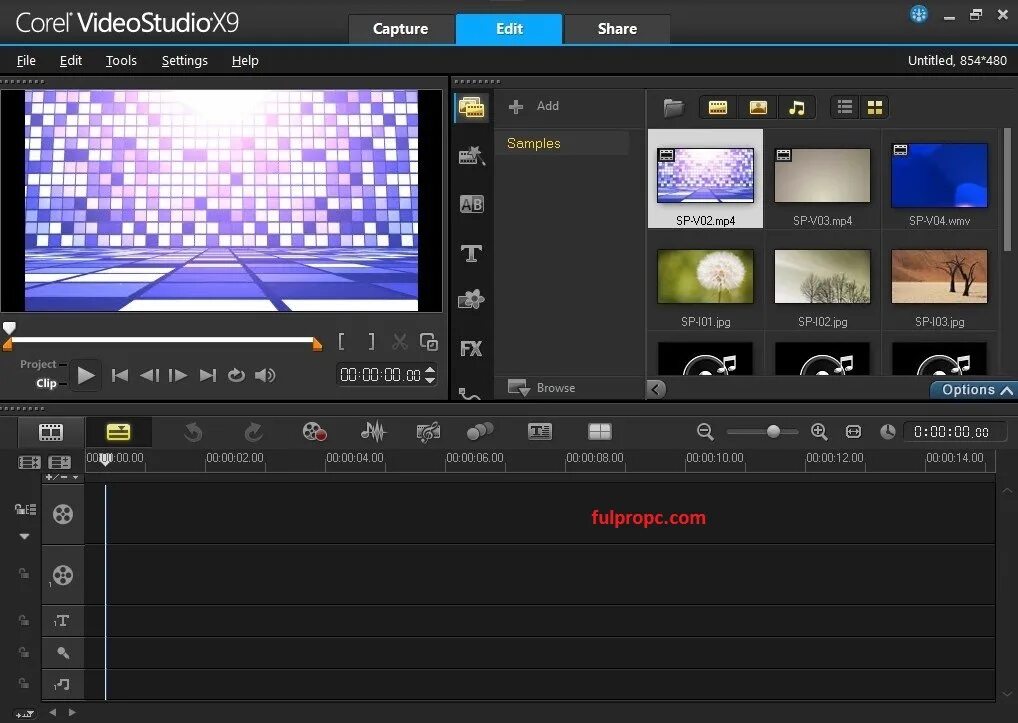
Task: Switch to Storyboard View
Action: [51, 432]
